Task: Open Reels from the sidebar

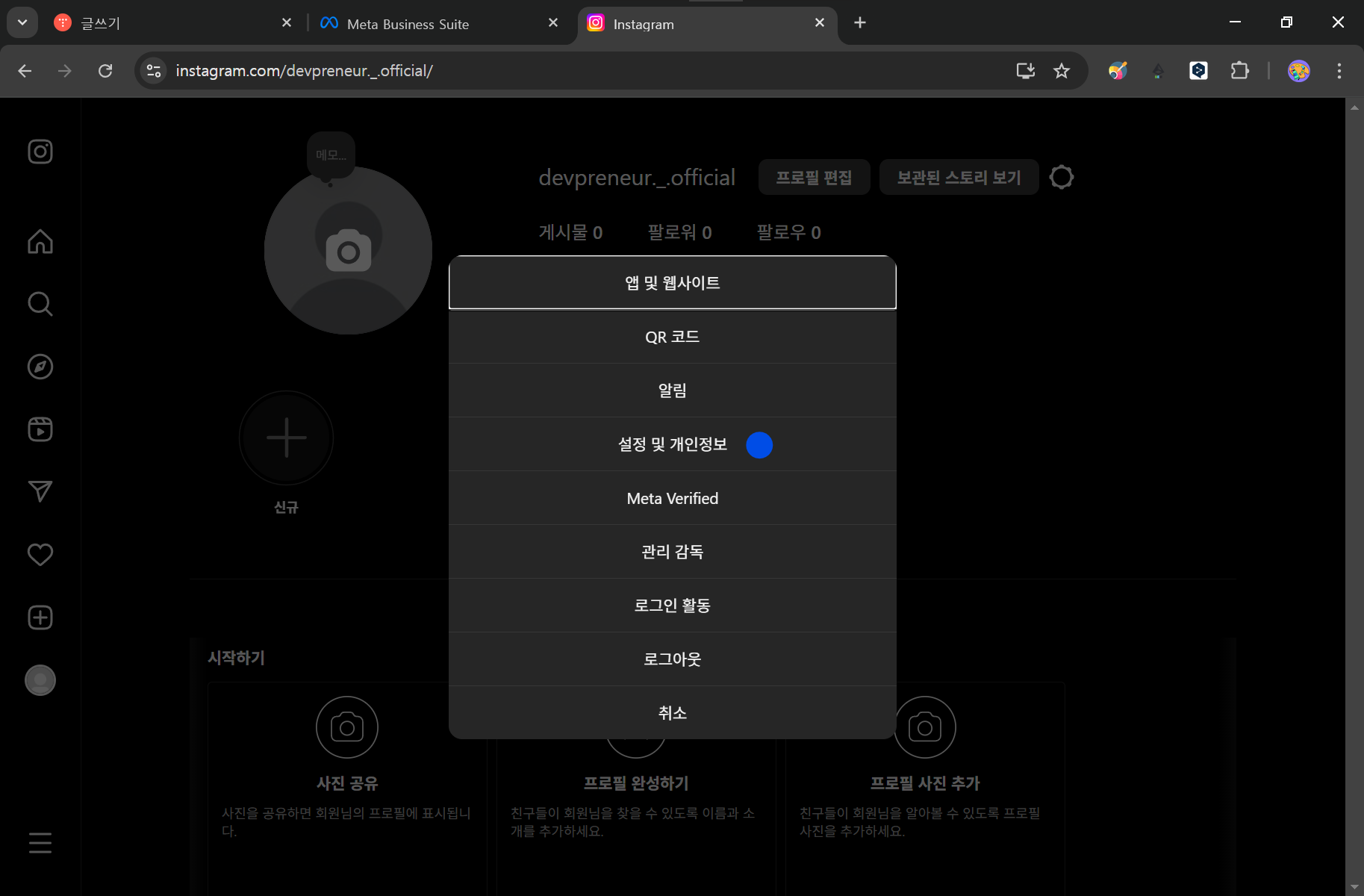Action: (x=40, y=429)
